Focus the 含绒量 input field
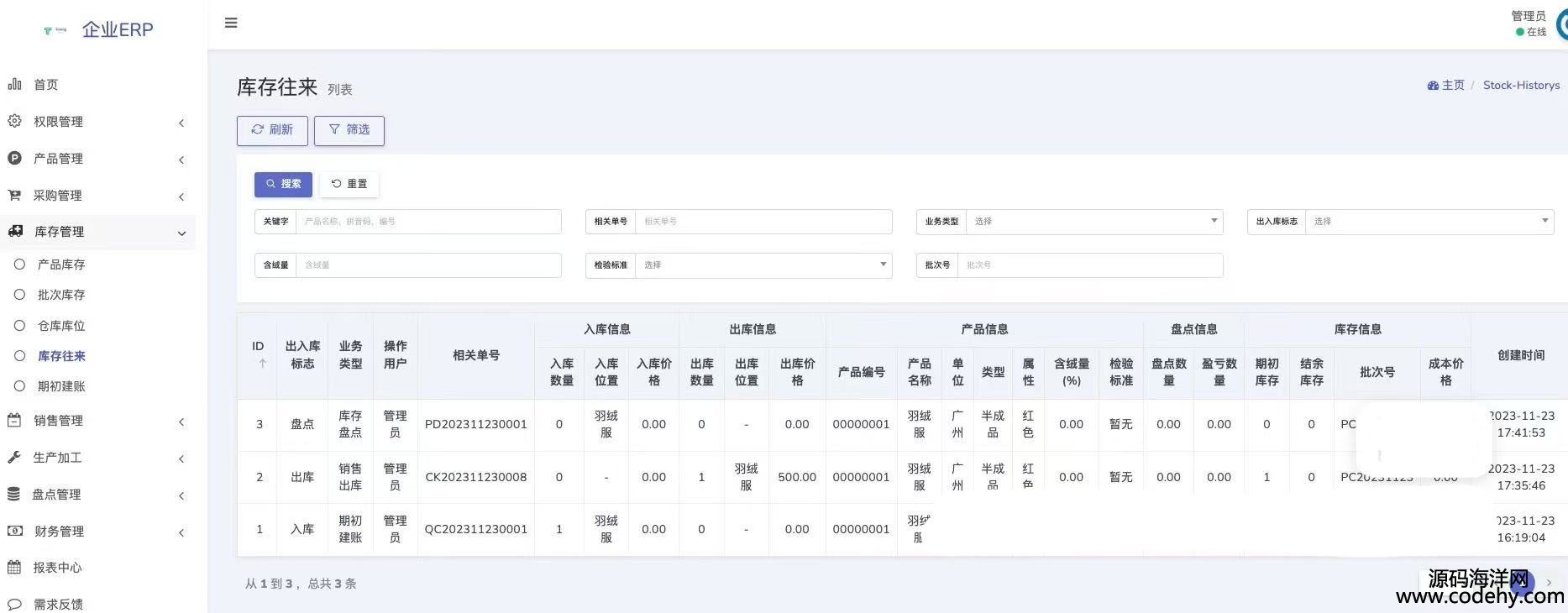This screenshot has height=613, width=1568. click(428, 265)
